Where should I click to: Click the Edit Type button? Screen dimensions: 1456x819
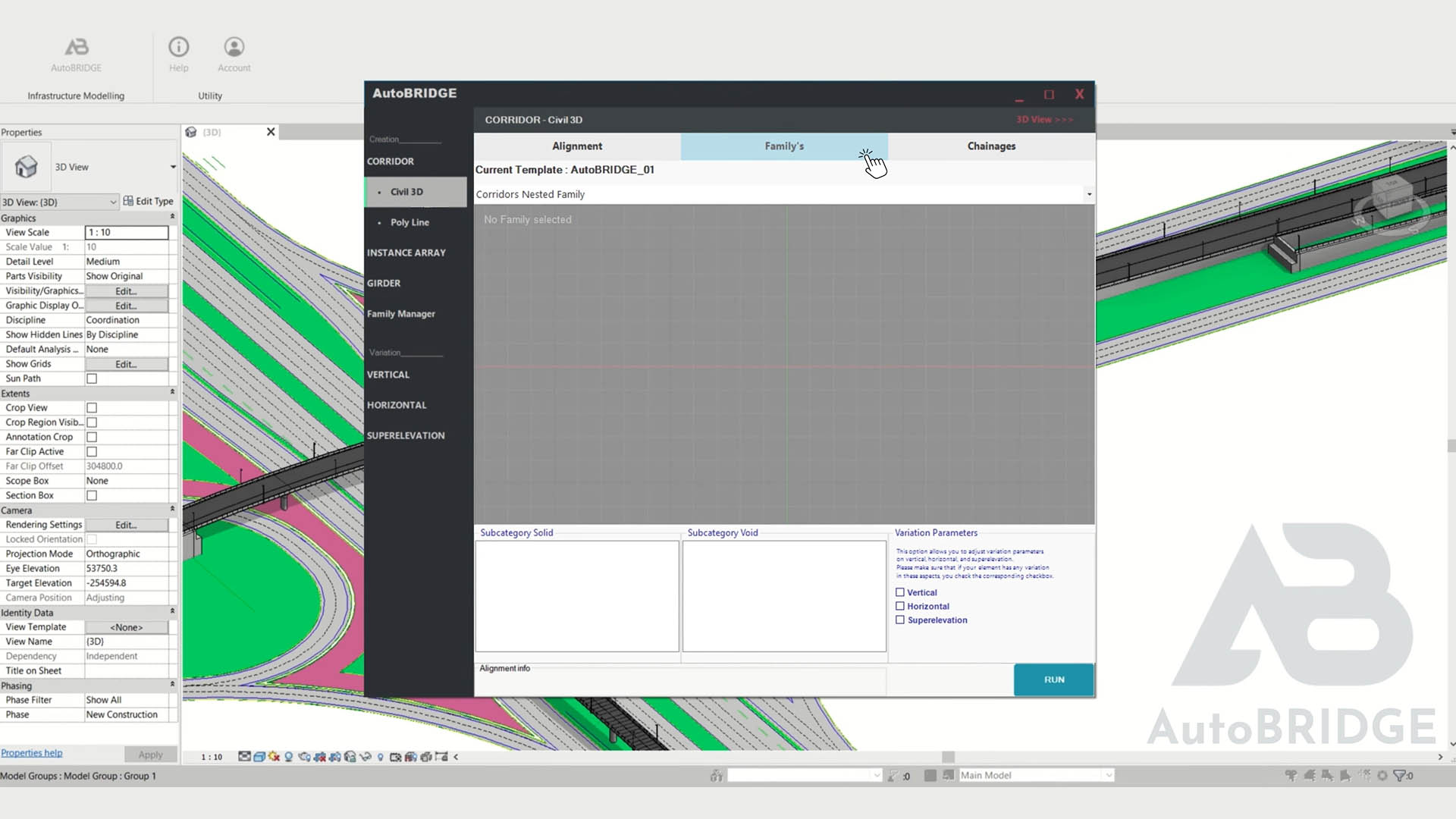(x=148, y=201)
